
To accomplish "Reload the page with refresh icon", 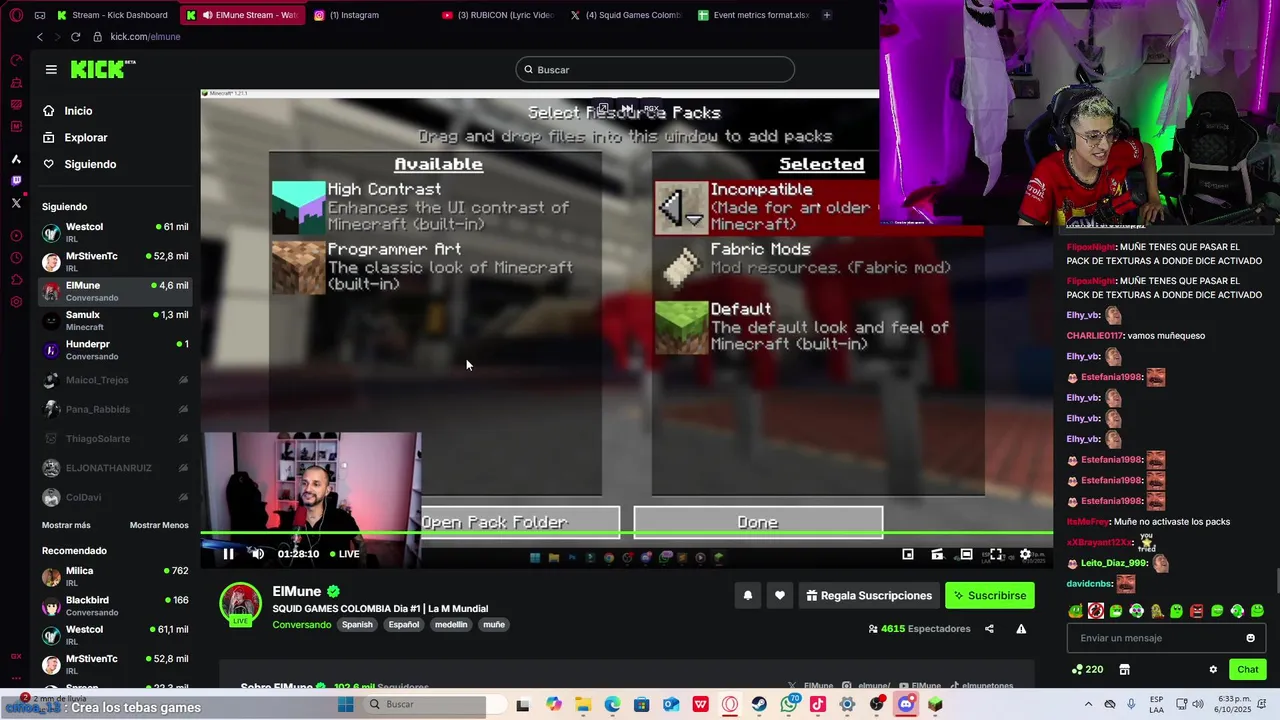I will coord(75,37).
